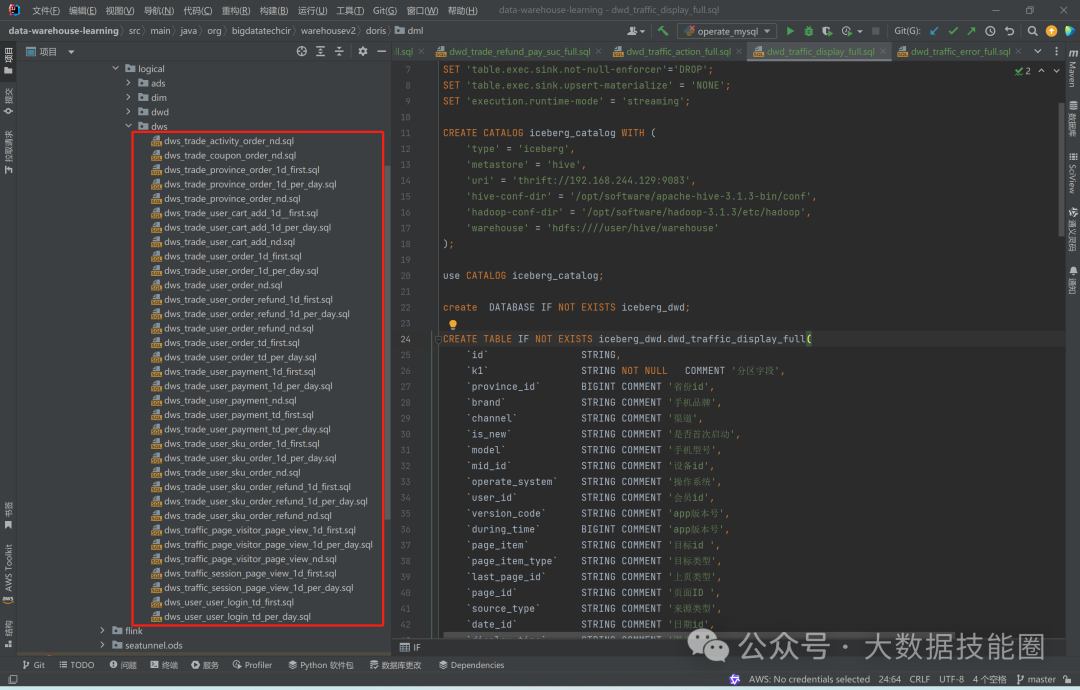Switch to dwd_traffic_error_full.sql tab
The height and width of the screenshot is (690, 1080).
959,51
